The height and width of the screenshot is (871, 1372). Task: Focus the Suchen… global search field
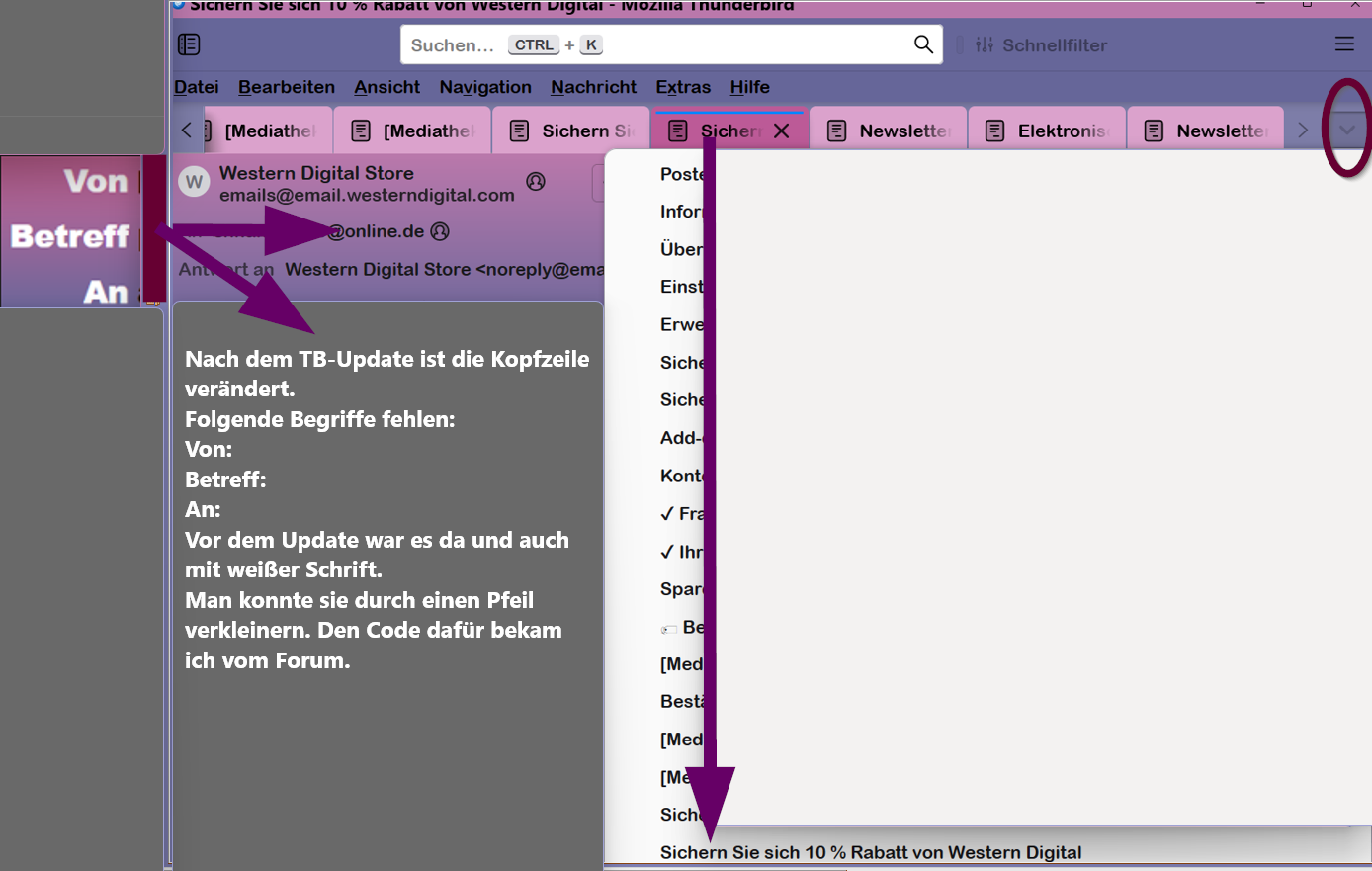point(671,44)
